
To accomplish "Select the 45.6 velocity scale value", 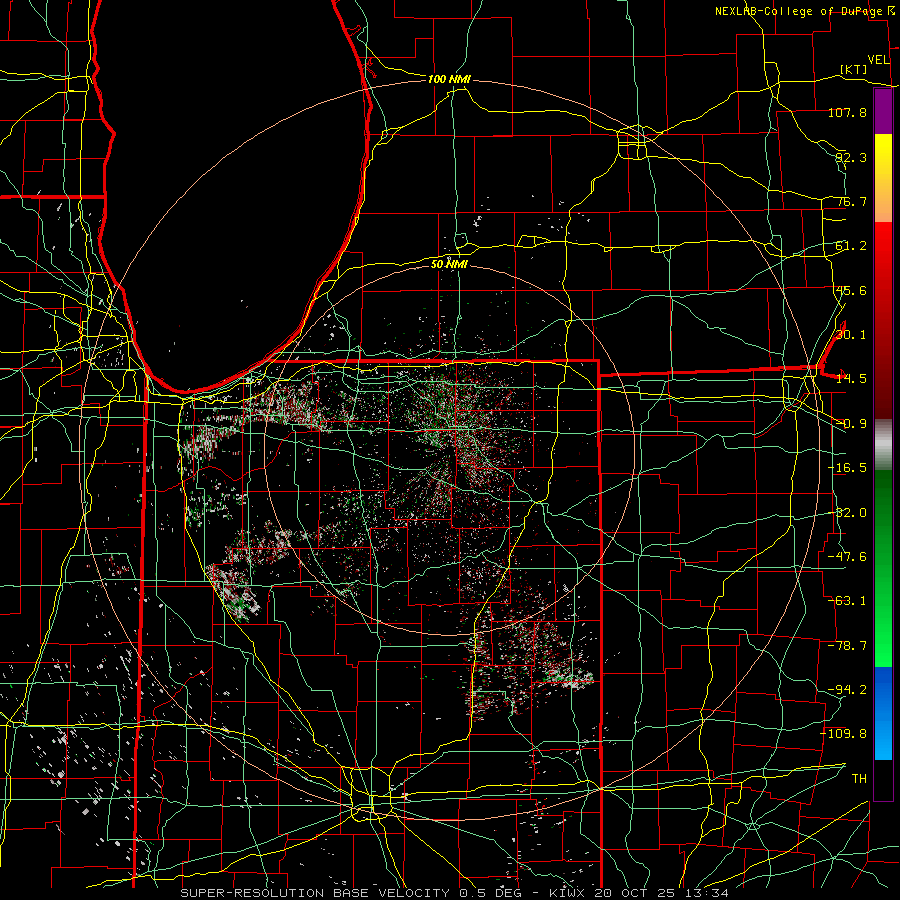I will (850, 290).
